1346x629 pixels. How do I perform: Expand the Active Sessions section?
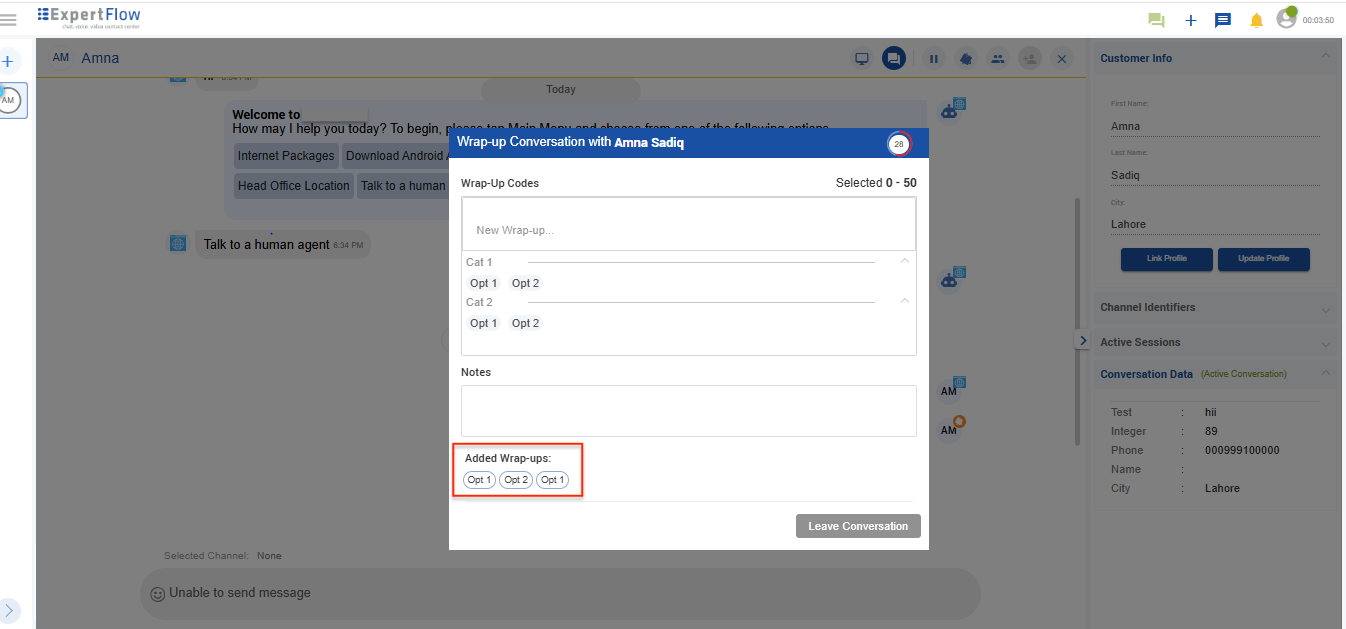coord(1325,344)
